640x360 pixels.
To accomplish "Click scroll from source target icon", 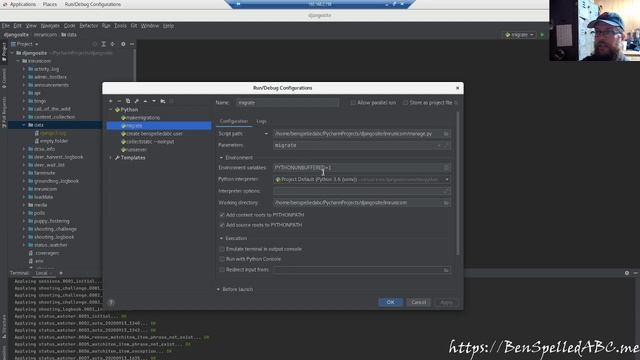I will tap(95, 44).
